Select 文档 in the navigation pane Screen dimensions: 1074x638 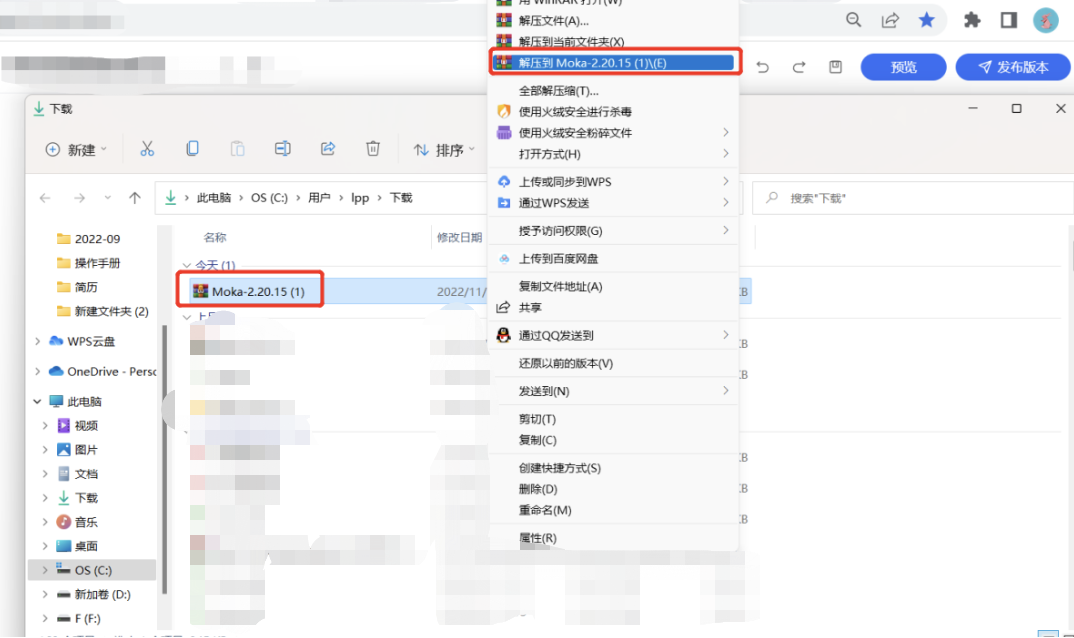pos(86,474)
